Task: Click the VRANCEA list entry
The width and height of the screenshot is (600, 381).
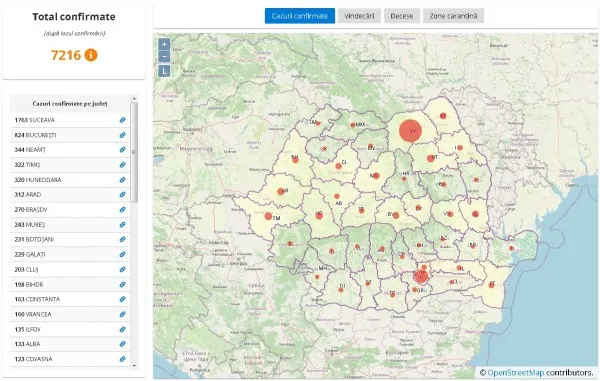Action: [70, 314]
